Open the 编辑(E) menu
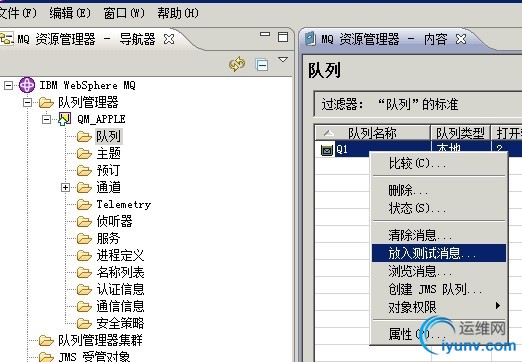Image resolution: width=522 pixels, height=362 pixels. pos(70,13)
